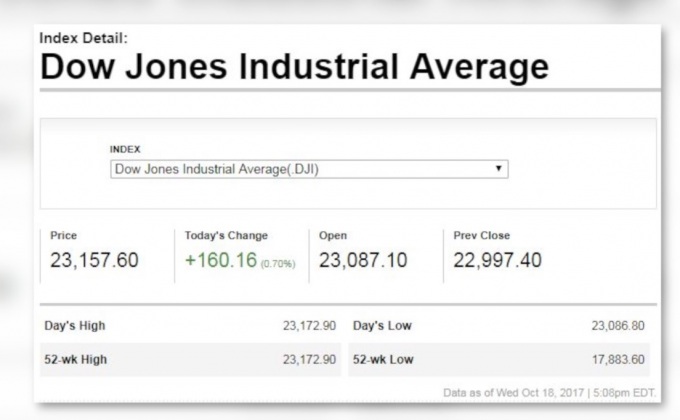Click the INDEX label above the selector
This screenshot has height=420, width=680.
125,149
